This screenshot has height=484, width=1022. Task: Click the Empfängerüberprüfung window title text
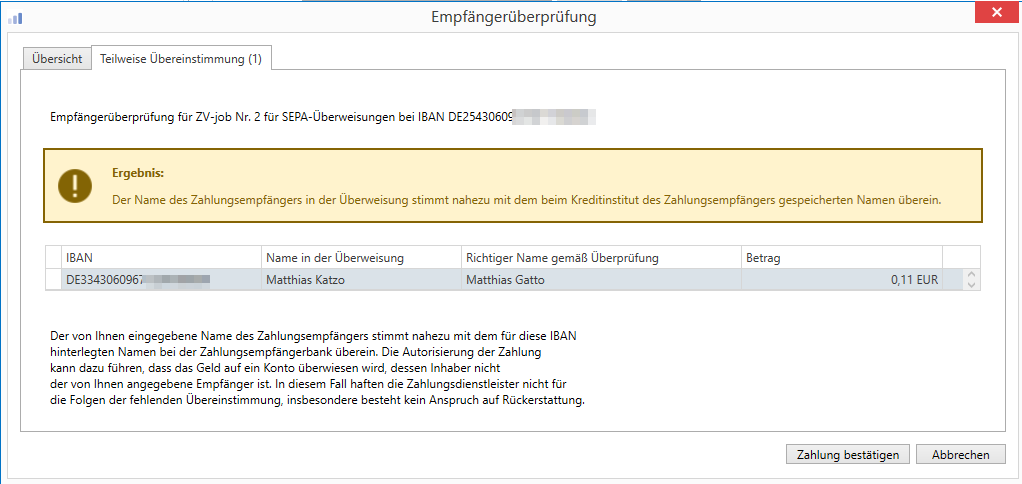click(511, 17)
